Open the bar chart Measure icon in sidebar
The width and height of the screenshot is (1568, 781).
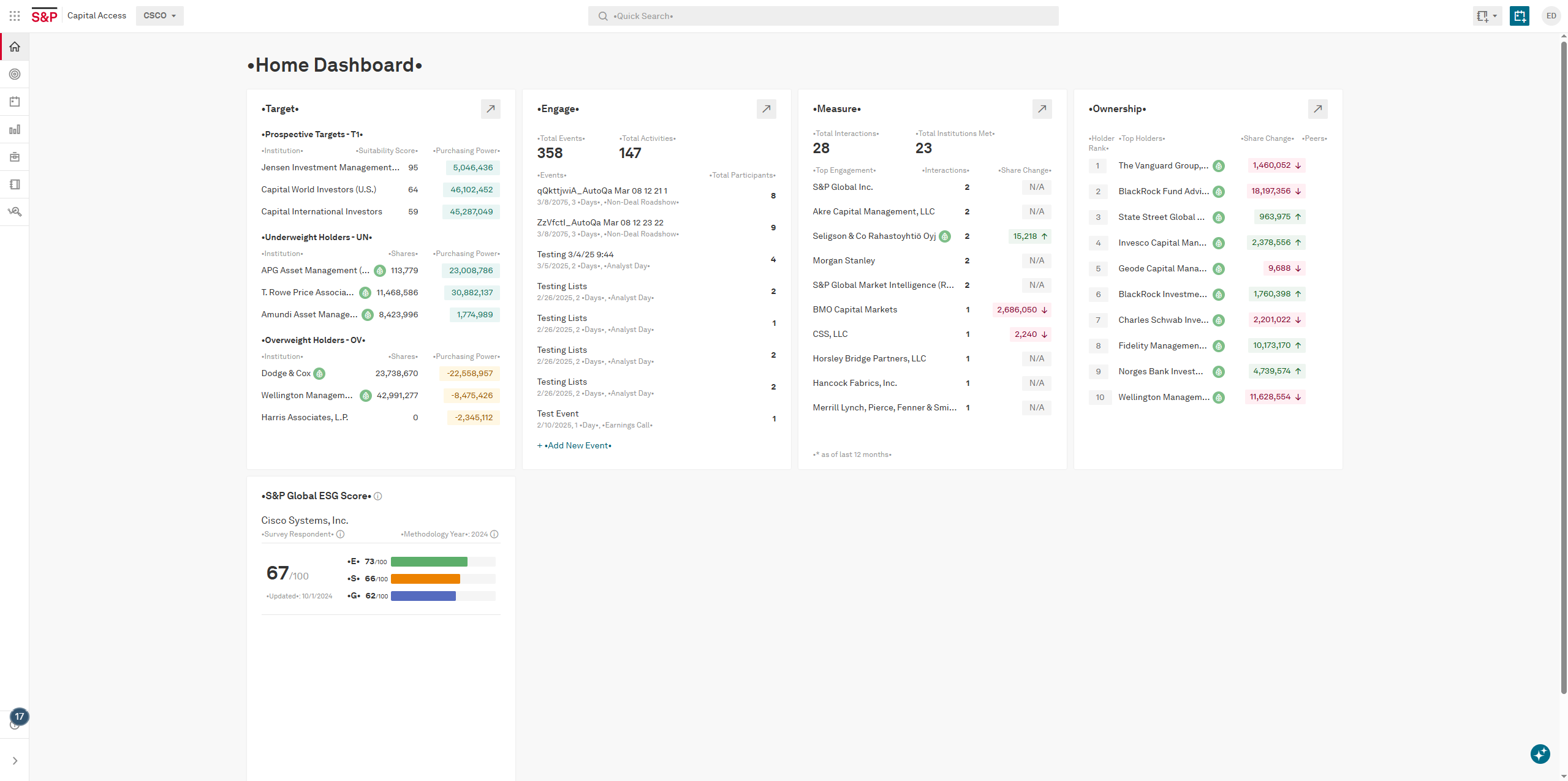click(x=15, y=129)
